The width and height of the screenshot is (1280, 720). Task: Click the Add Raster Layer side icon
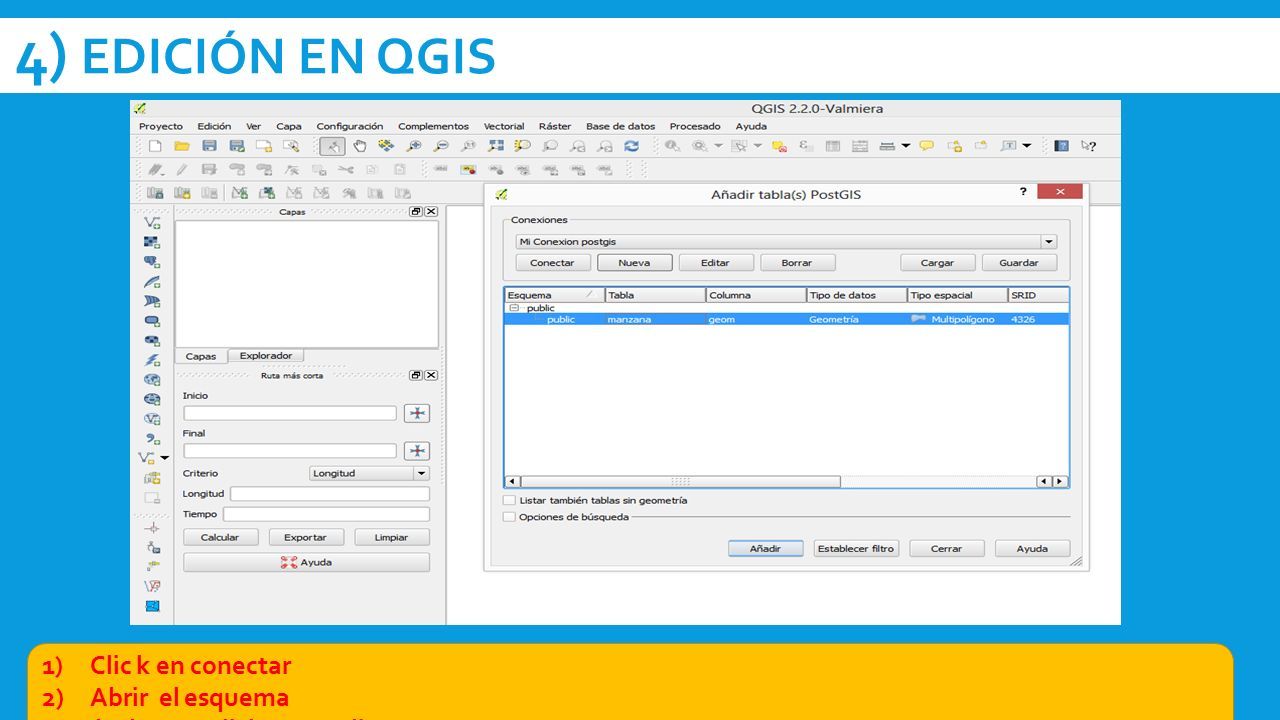(152, 242)
